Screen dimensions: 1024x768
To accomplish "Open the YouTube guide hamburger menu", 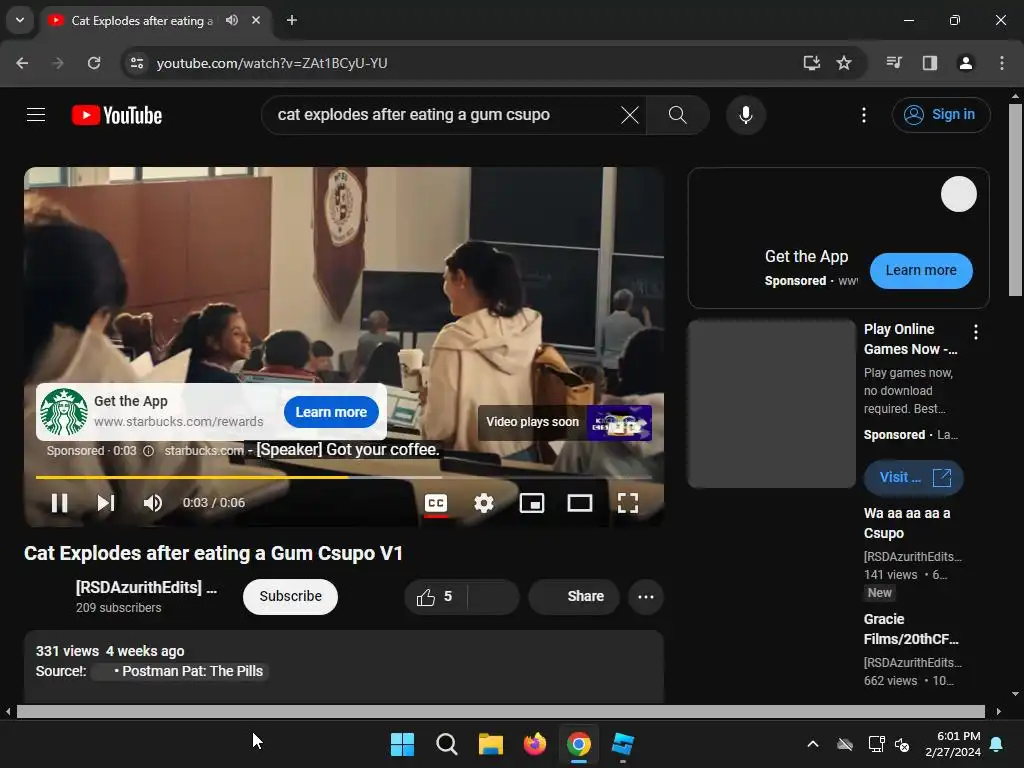I will click(x=36, y=115).
